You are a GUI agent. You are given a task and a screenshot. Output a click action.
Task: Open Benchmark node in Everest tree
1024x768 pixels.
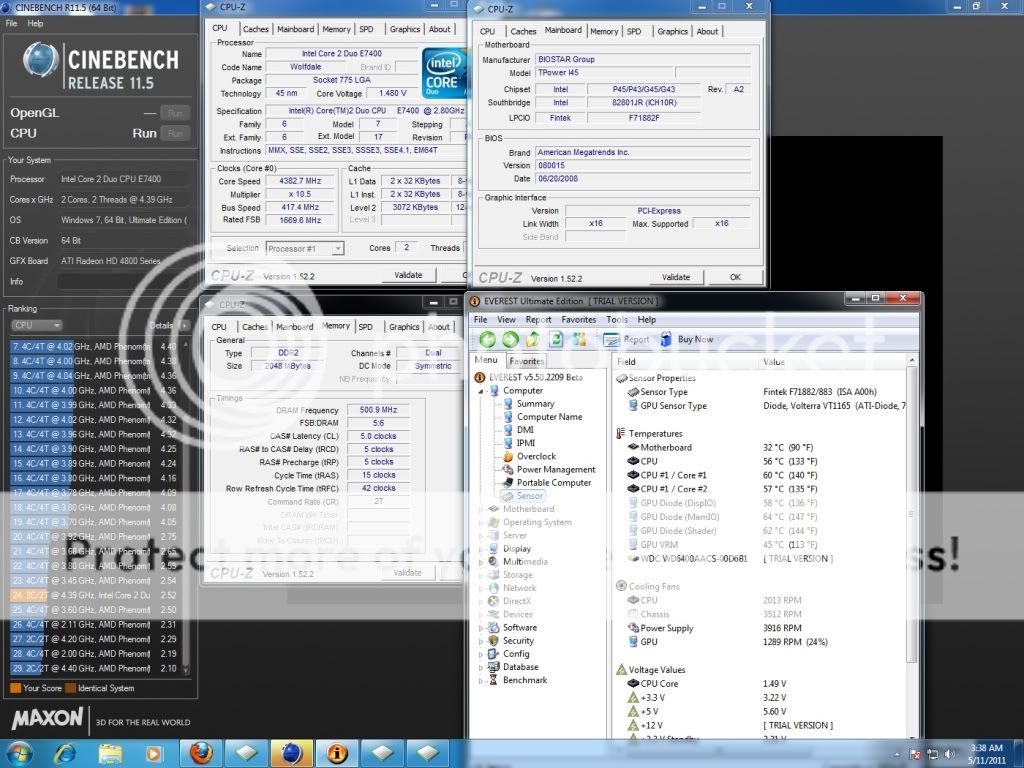(525, 680)
